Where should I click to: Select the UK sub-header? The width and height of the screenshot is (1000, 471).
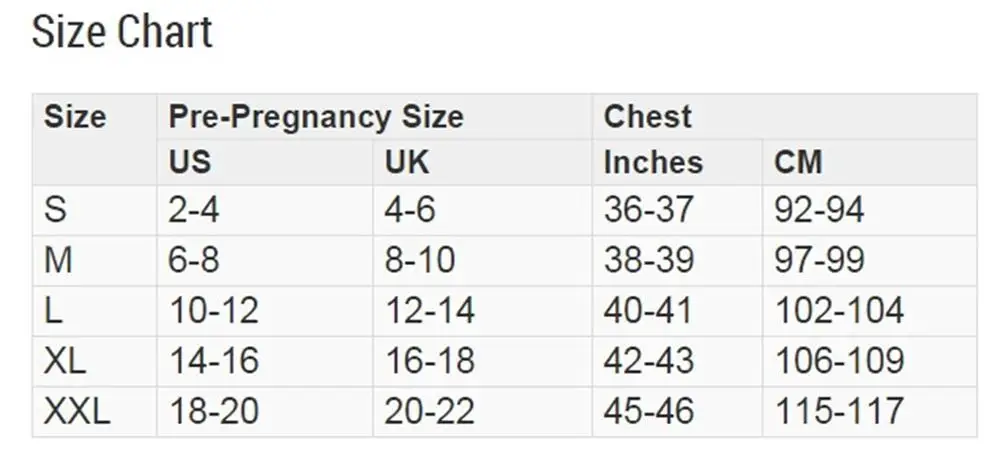[x=407, y=163]
